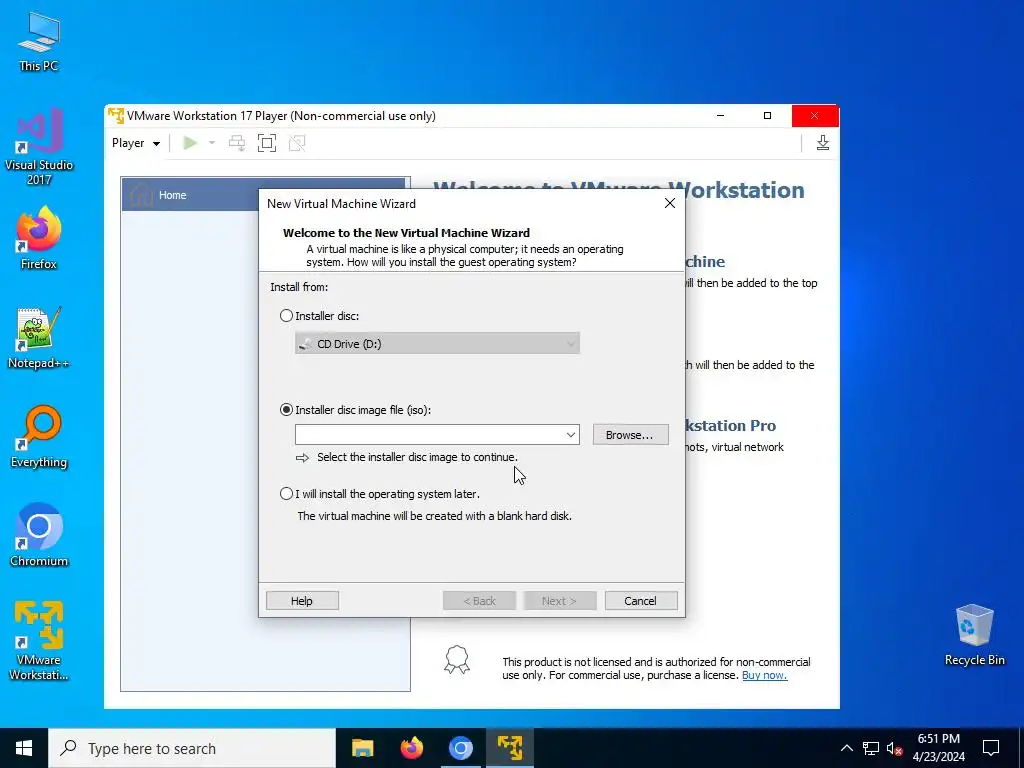
Task: Click the download updates icon in toolbar
Action: tap(823, 142)
